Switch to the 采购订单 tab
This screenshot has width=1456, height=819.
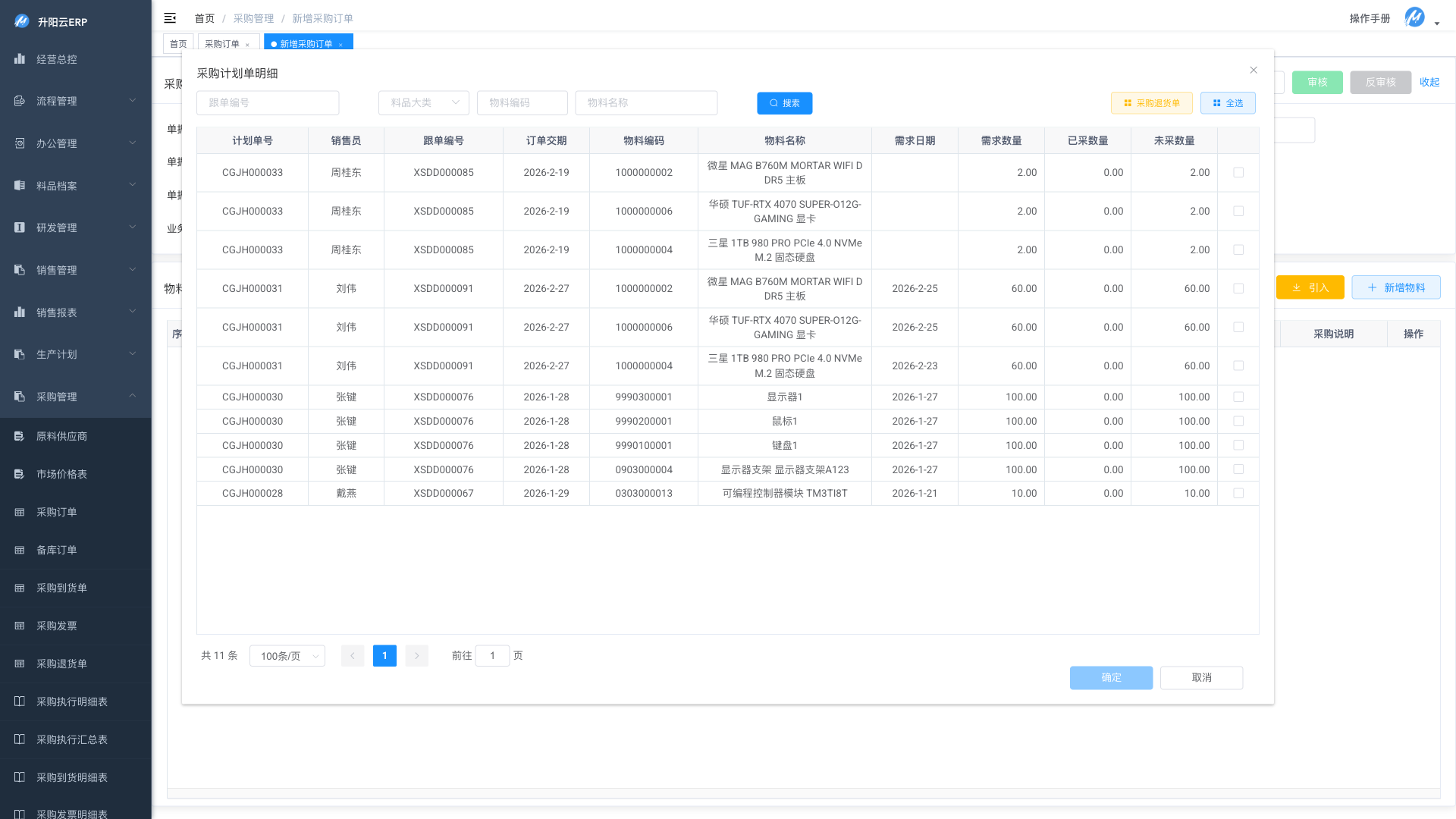[222, 44]
